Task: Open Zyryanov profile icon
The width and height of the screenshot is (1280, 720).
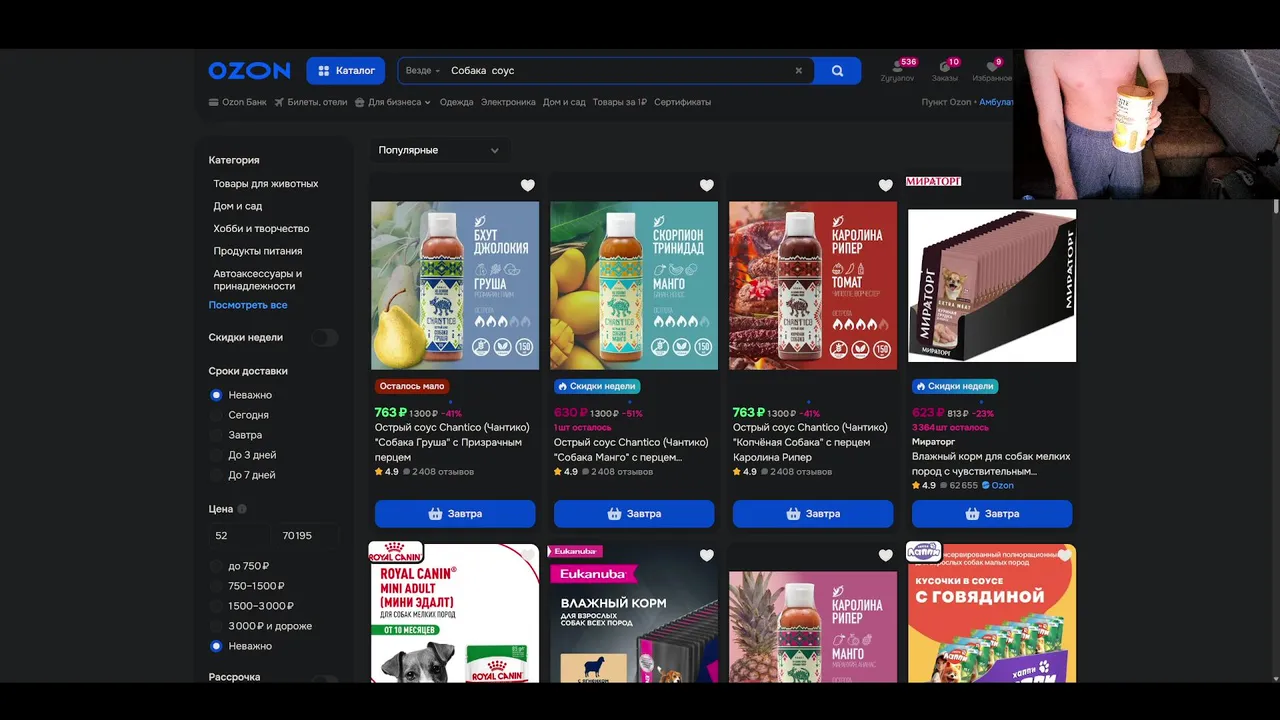Action: click(897, 71)
